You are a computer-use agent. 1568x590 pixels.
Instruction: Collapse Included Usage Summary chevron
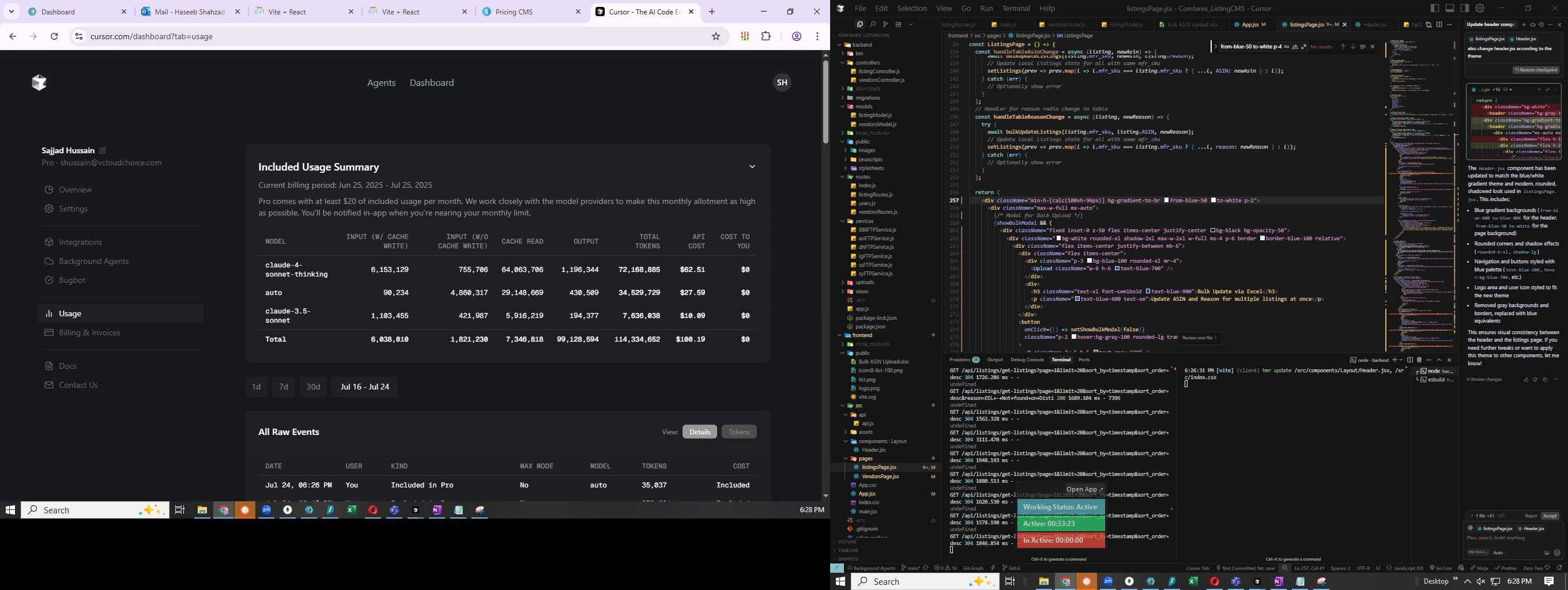pyautogui.click(x=752, y=167)
